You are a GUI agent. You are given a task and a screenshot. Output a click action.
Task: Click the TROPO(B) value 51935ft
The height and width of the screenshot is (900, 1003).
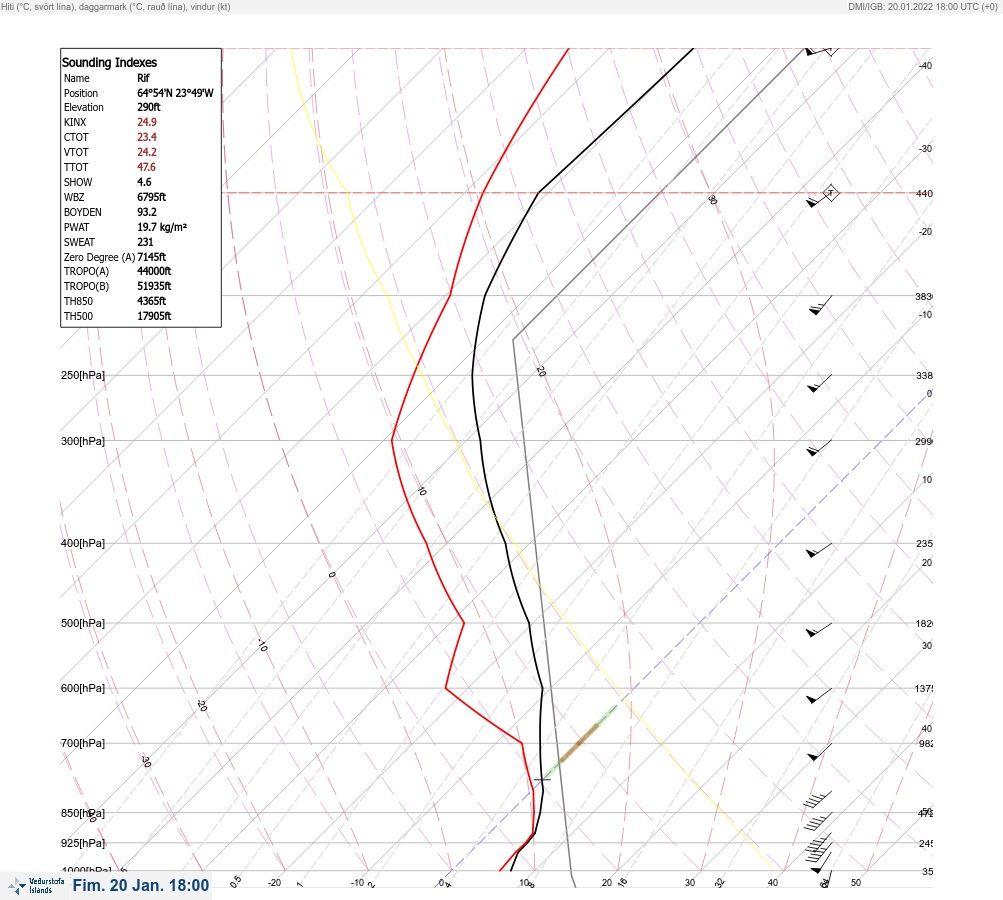(154, 286)
